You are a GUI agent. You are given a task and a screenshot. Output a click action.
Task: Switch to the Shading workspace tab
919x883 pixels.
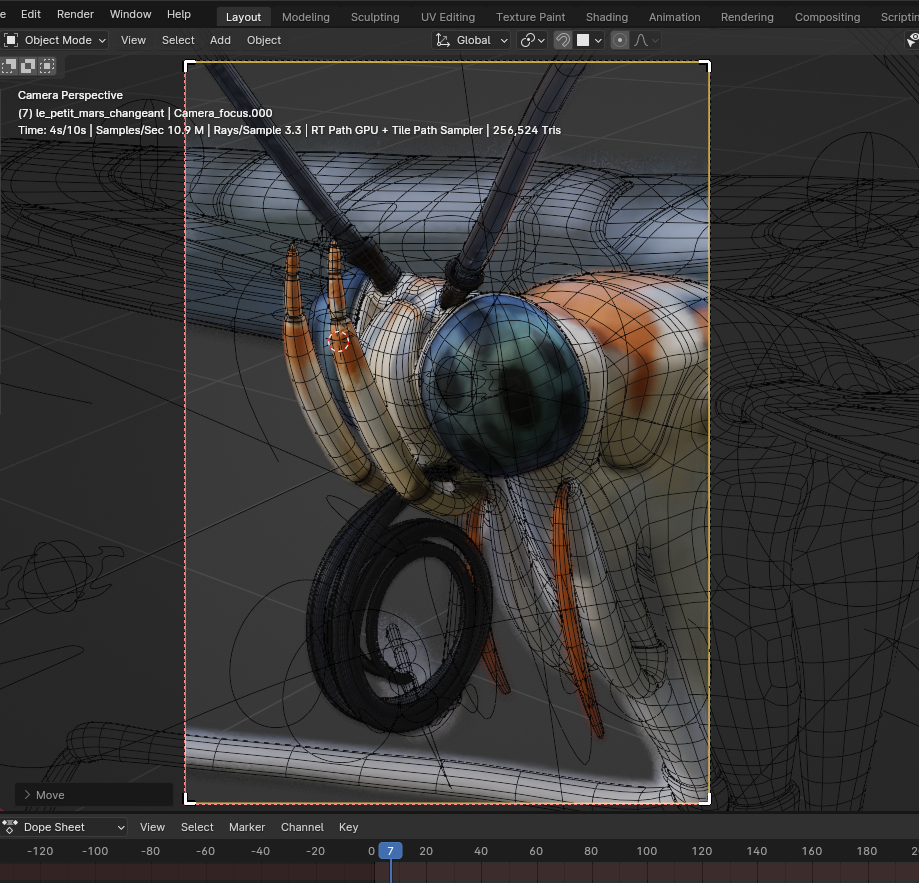(607, 17)
